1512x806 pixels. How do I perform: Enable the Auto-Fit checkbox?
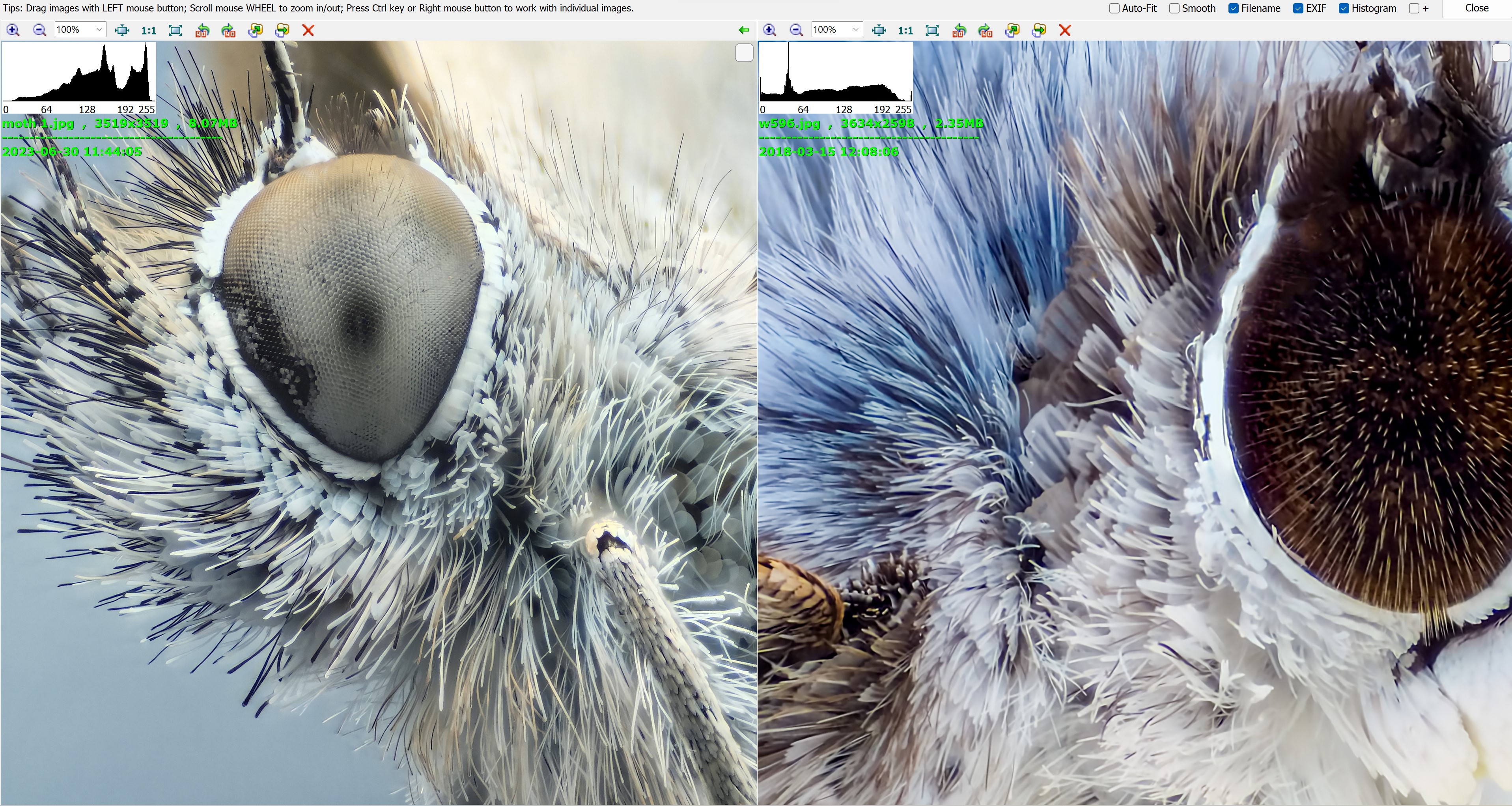1114,8
